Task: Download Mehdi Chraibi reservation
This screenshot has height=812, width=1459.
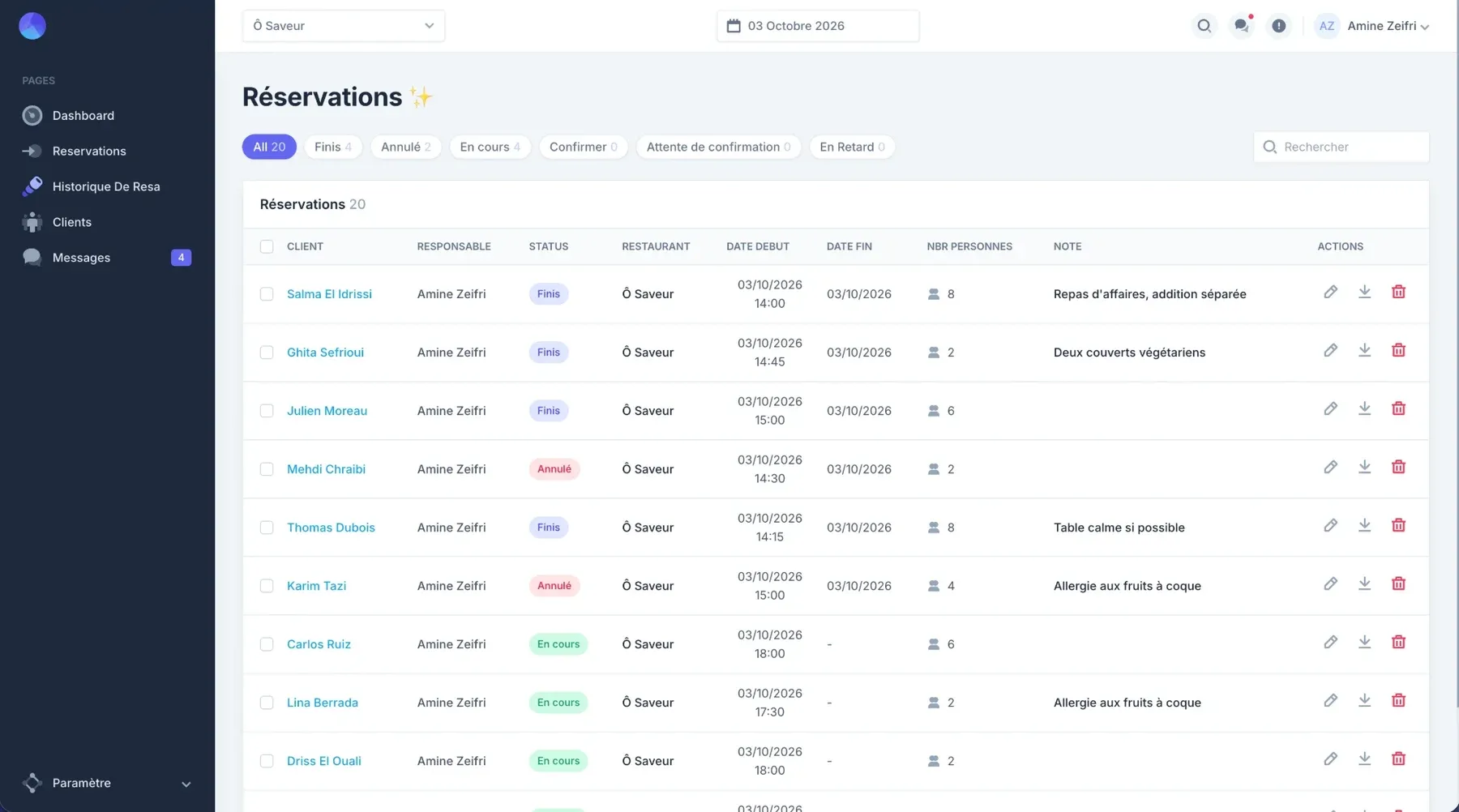Action: pos(1364,467)
